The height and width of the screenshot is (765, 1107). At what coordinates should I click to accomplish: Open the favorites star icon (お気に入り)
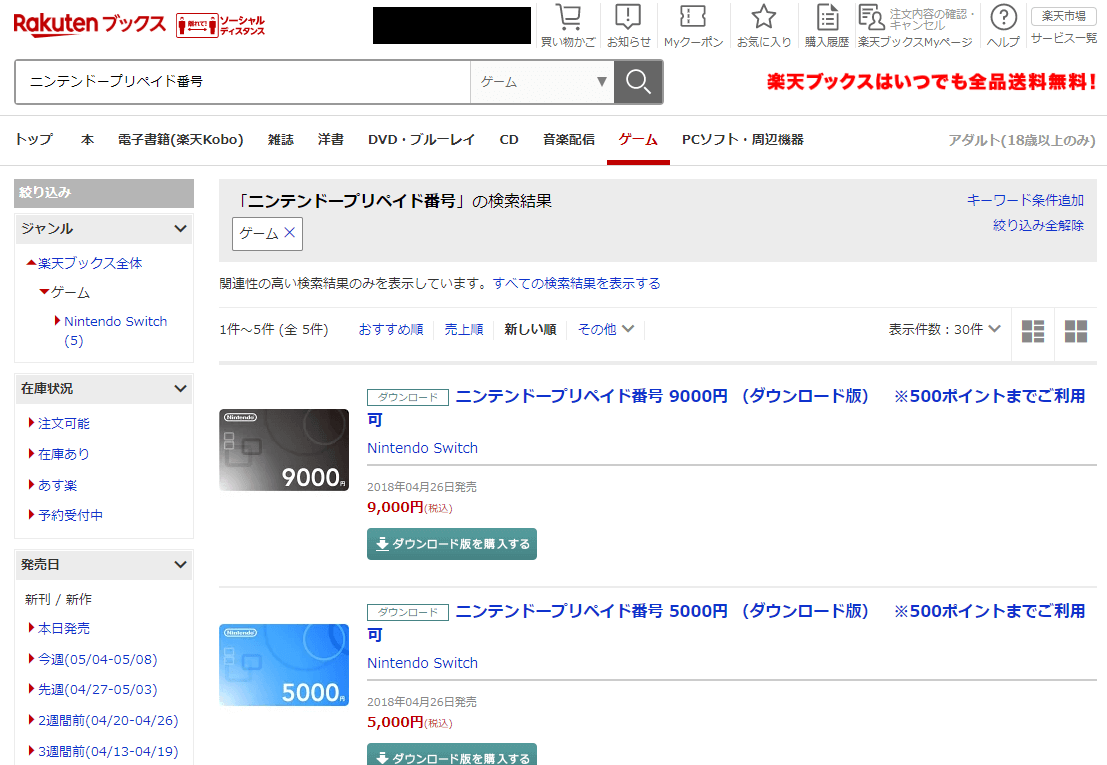click(764, 26)
